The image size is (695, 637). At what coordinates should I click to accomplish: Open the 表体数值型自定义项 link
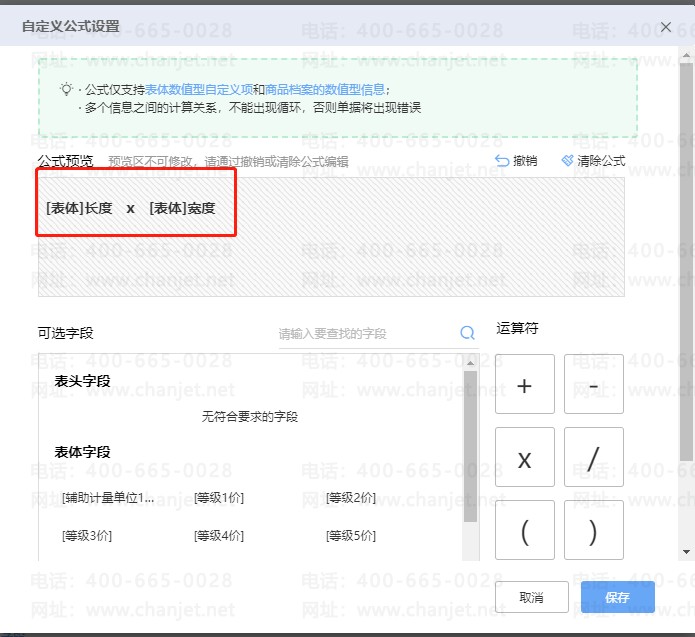[199, 90]
